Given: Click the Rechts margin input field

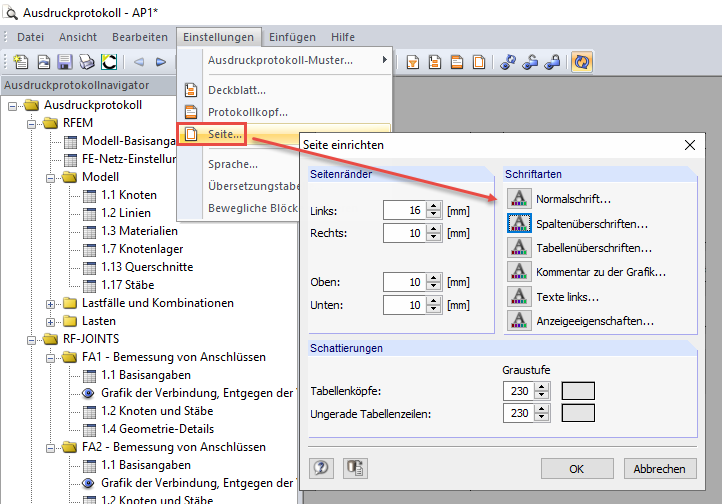Looking at the screenshot, I should (x=404, y=233).
